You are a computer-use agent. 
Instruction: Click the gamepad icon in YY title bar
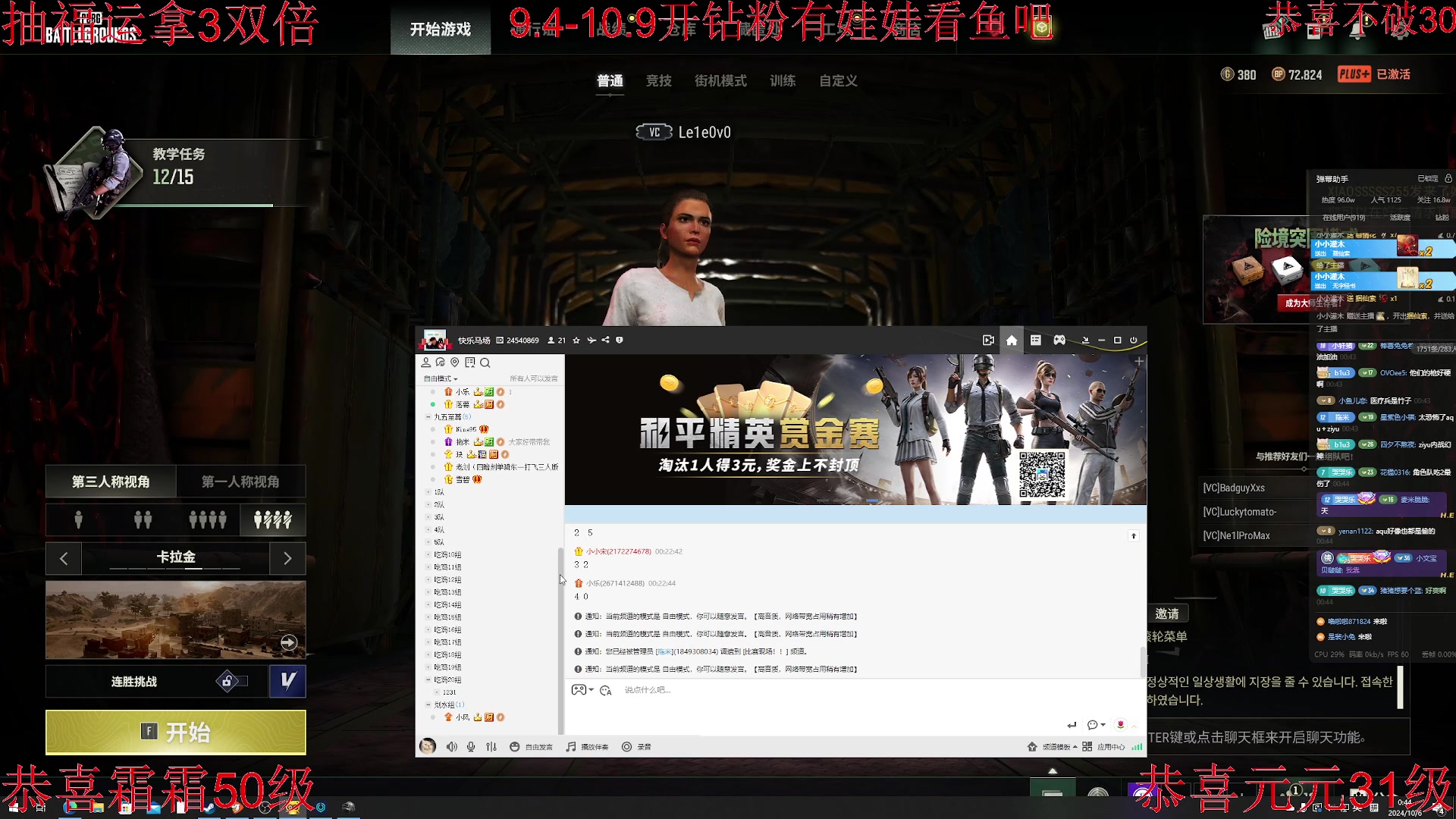1059,340
